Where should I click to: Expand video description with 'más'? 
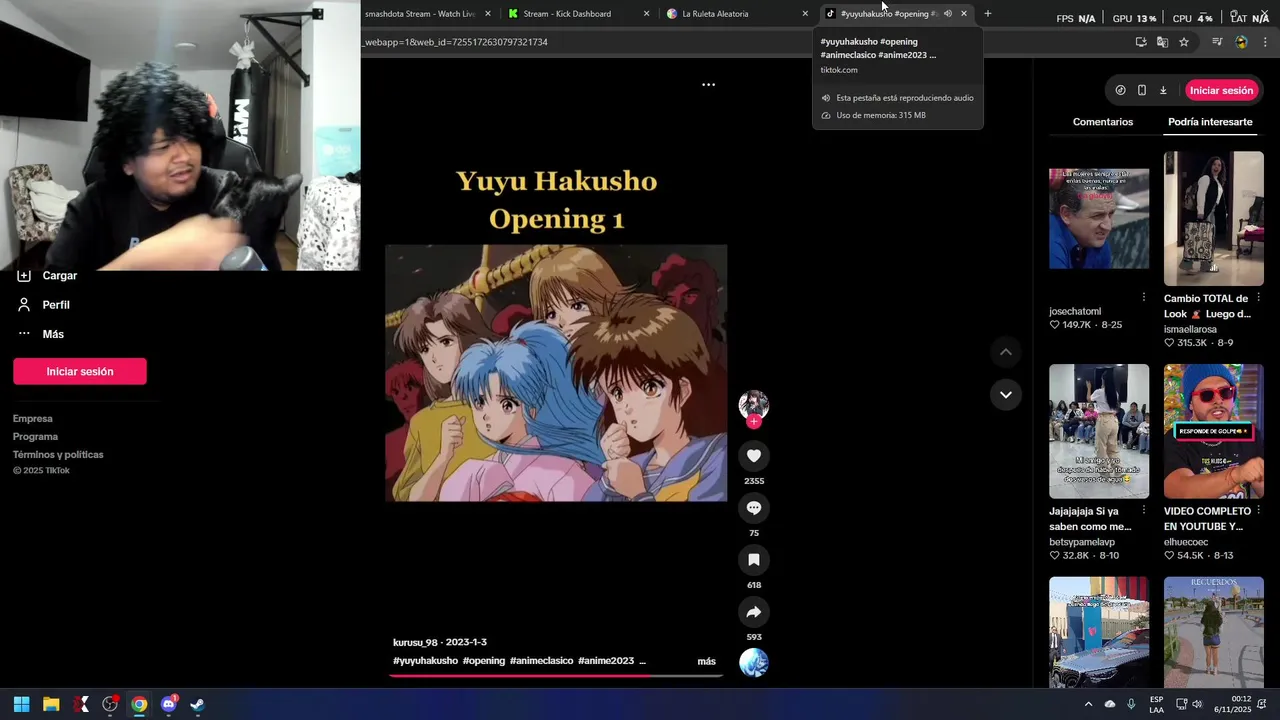pyautogui.click(x=706, y=661)
